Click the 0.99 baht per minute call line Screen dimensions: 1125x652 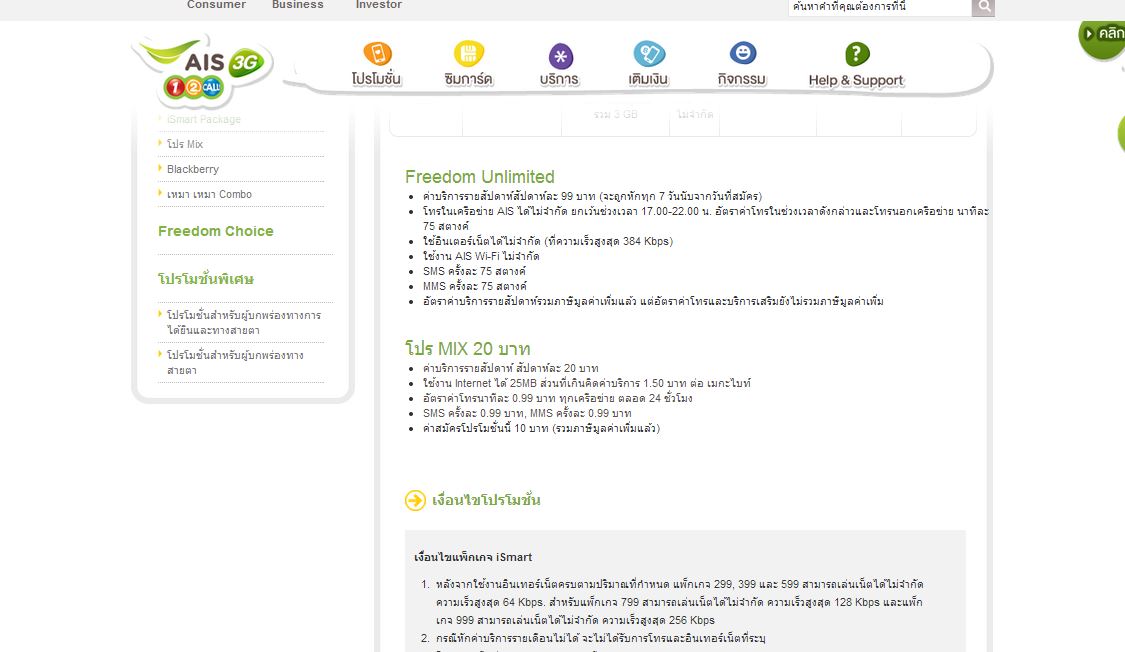[x=557, y=398]
